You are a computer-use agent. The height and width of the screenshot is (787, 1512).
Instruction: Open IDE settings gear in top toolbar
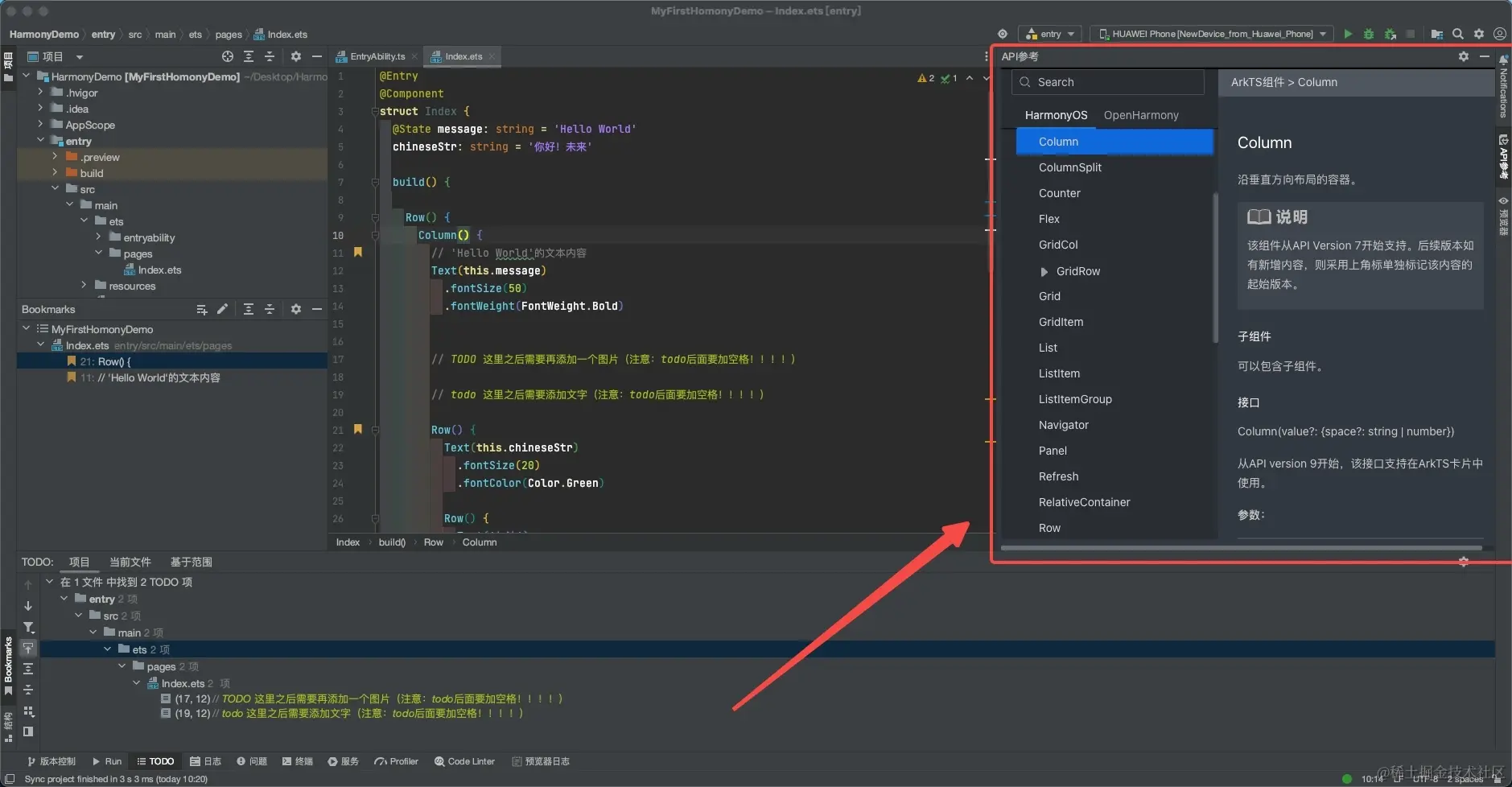click(x=1478, y=34)
